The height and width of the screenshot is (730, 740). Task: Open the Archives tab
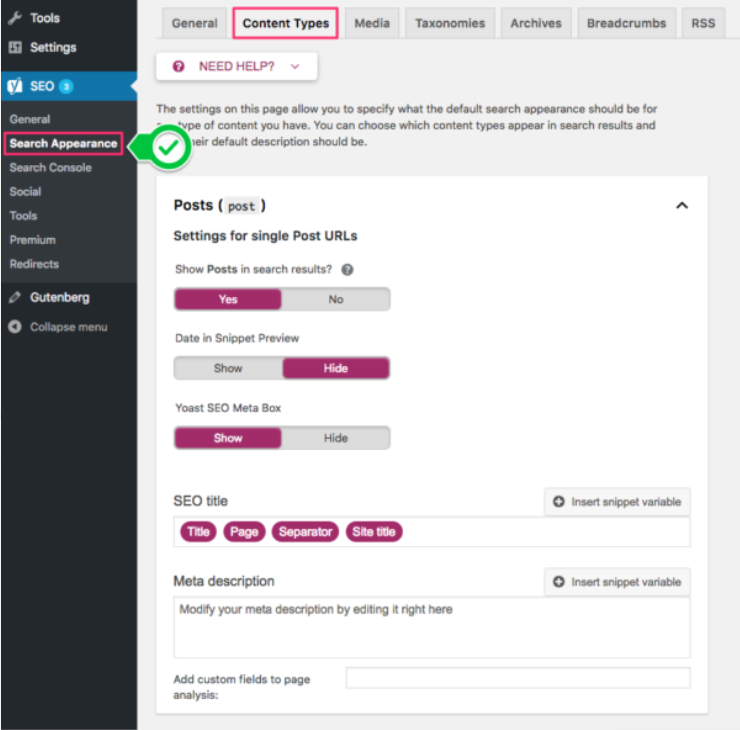(x=536, y=23)
